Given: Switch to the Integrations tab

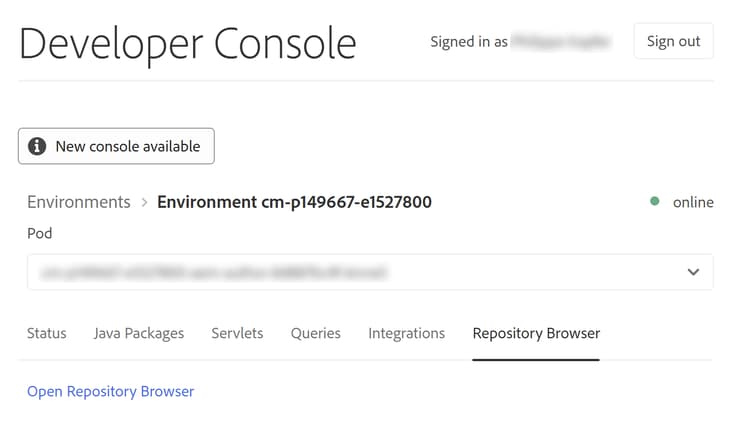Looking at the screenshot, I should pos(406,333).
